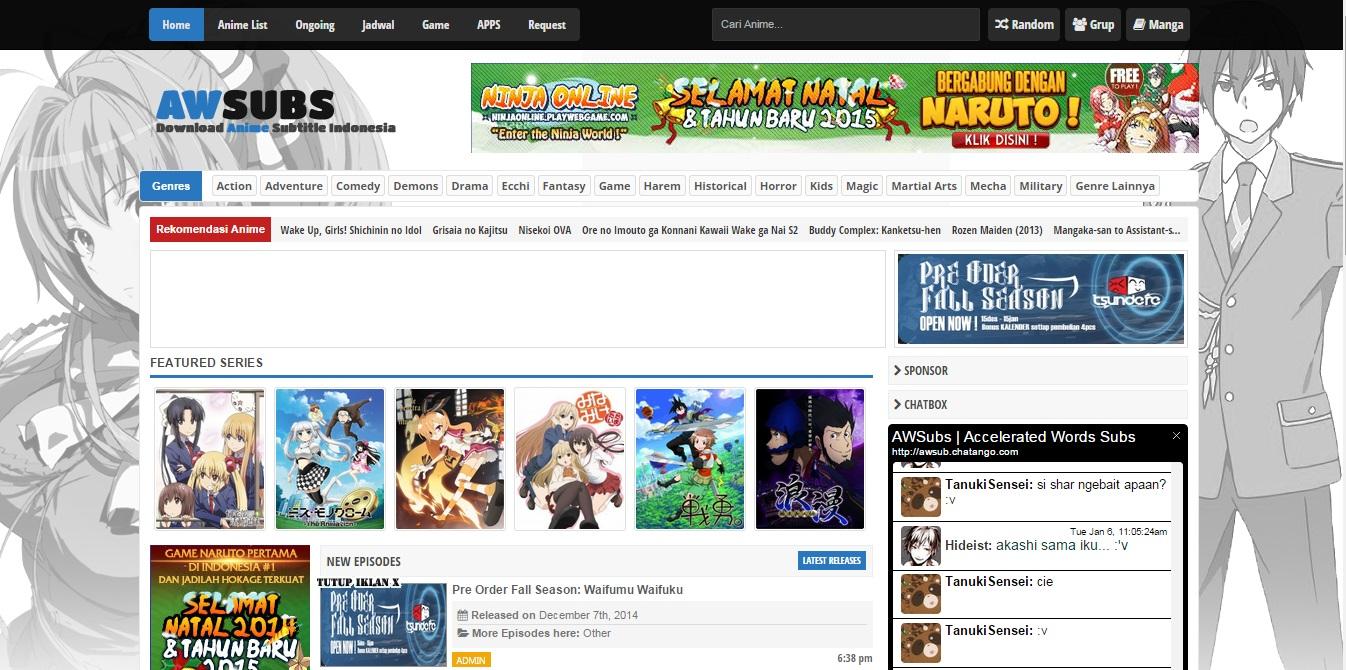Filter by Game genre tag

[614, 186]
